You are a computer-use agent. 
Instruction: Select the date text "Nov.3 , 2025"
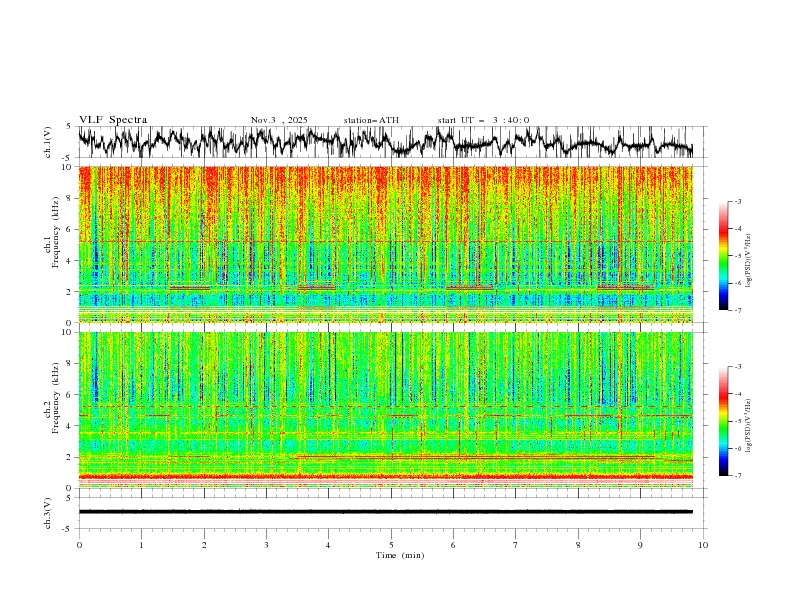pyautogui.click(x=279, y=120)
